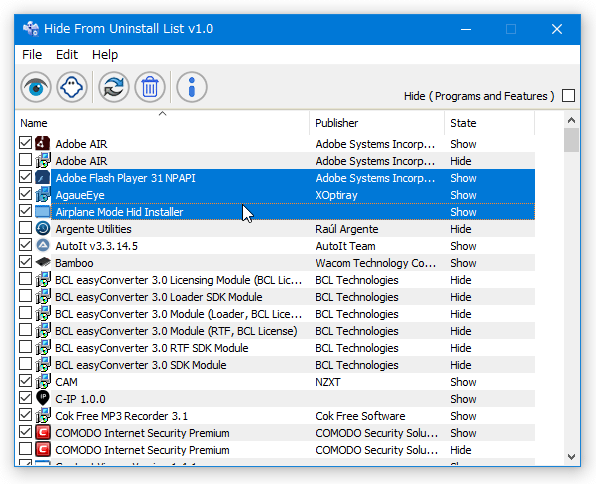Sort by the State column header
The width and height of the screenshot is (596, 484).
[x=490, y=123]
